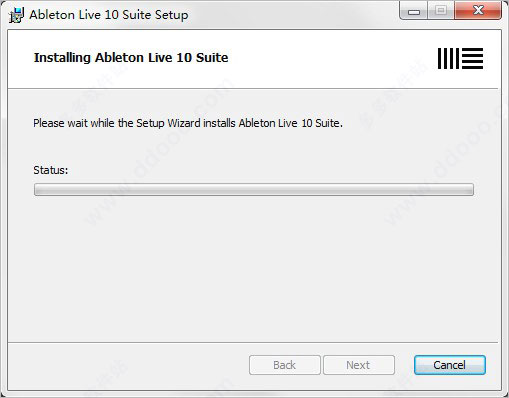The height and width of the screenshot is (398, 509).
Task: Click the 'Ableton Live 10 Suite Setup' window title
Action: [109, 15]
